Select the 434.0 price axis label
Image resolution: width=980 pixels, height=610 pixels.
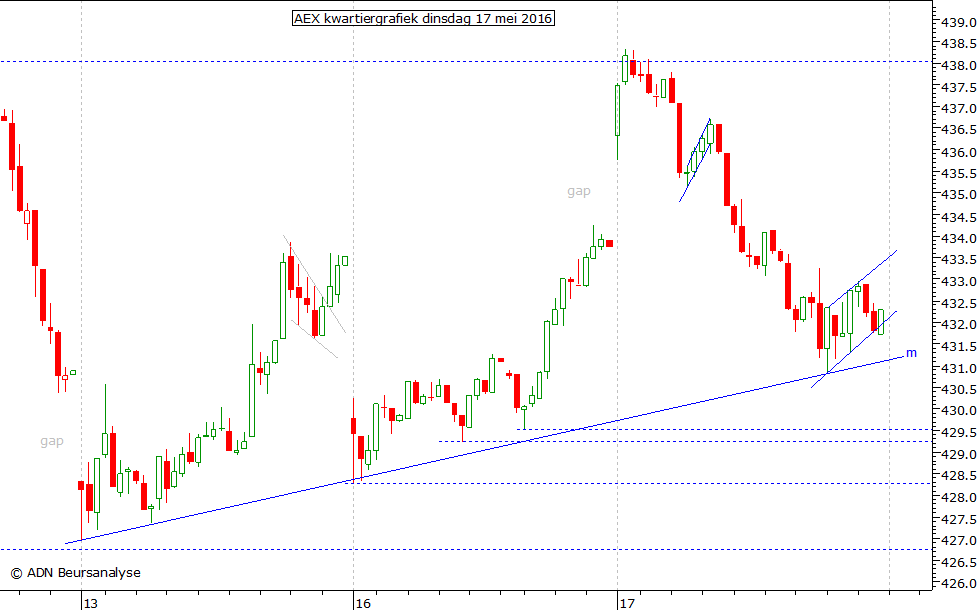coord(959,239)
